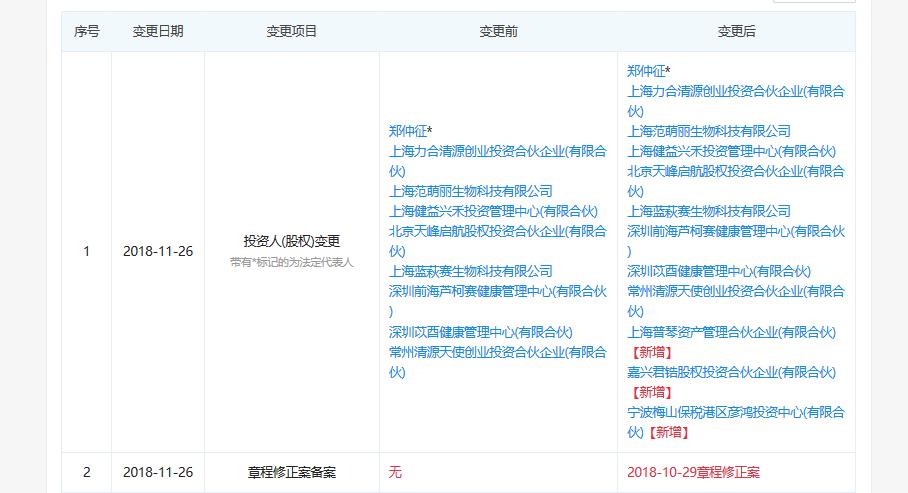Click the 变更后 column header
908x493 pixels.
pyautogui.click(x=736, y=31)
